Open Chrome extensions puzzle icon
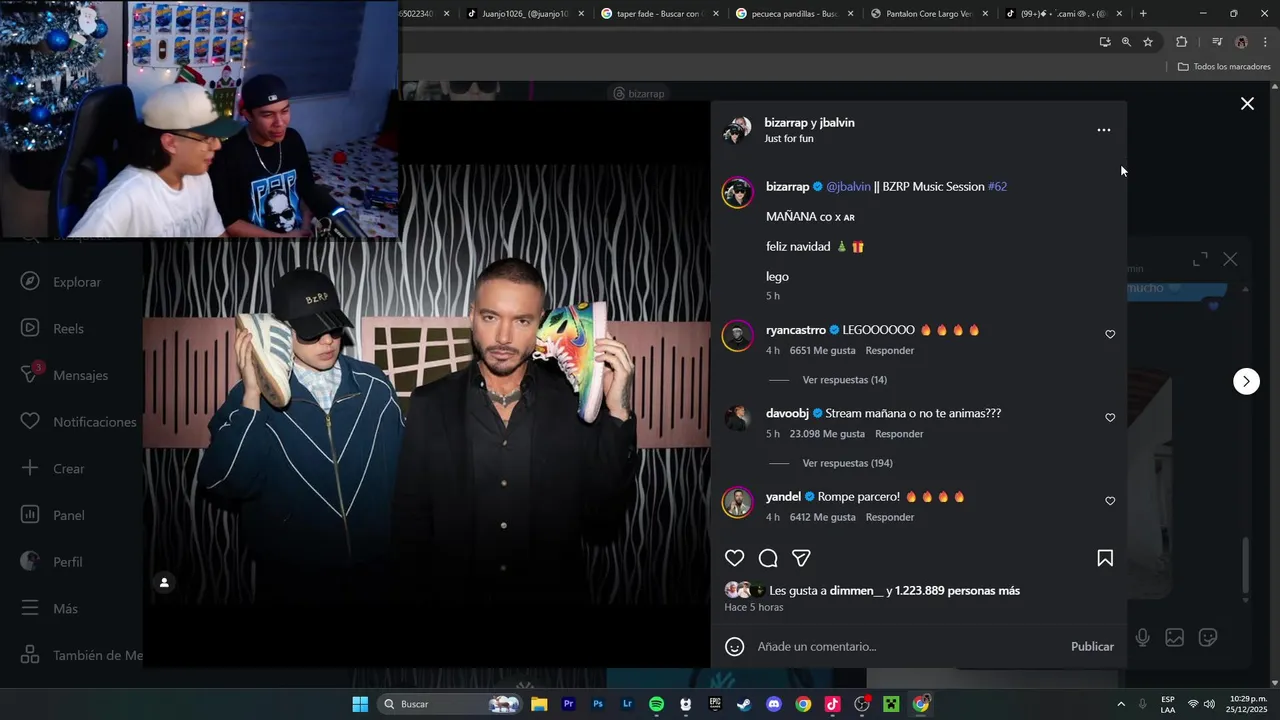The height and width of the screenshot is (720, 1280). click(1181, 42)
